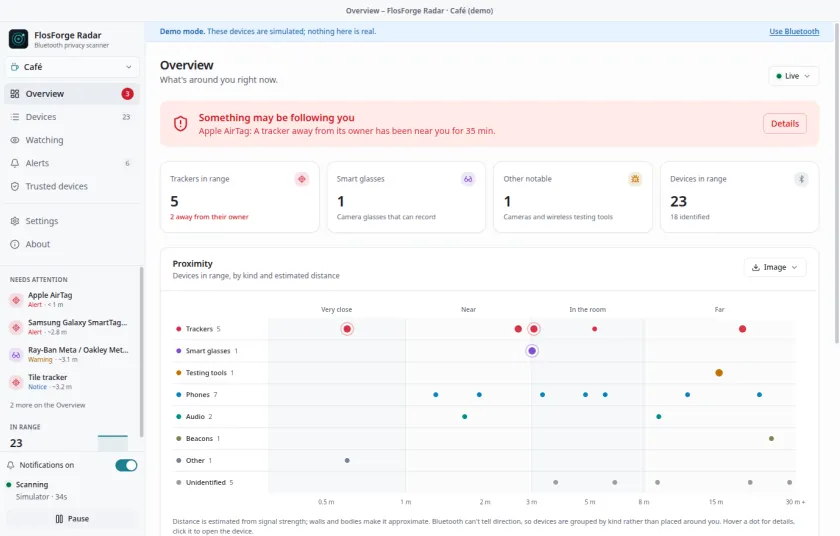Open the Live mode dropdown
Image resolution: width=840 pixels, height=536 pixels.
(x=793, y=76)
